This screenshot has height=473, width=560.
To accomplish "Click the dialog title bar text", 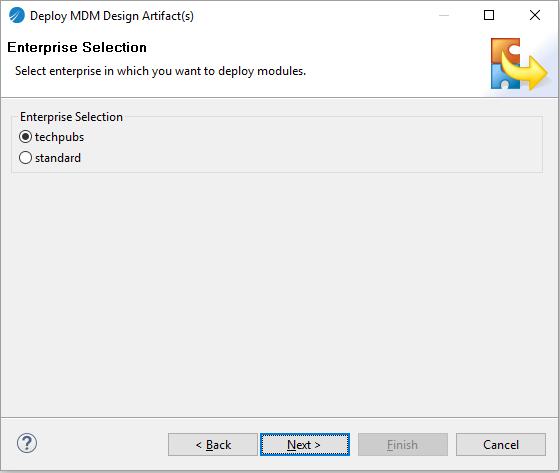I will click(x=112, y=16).
